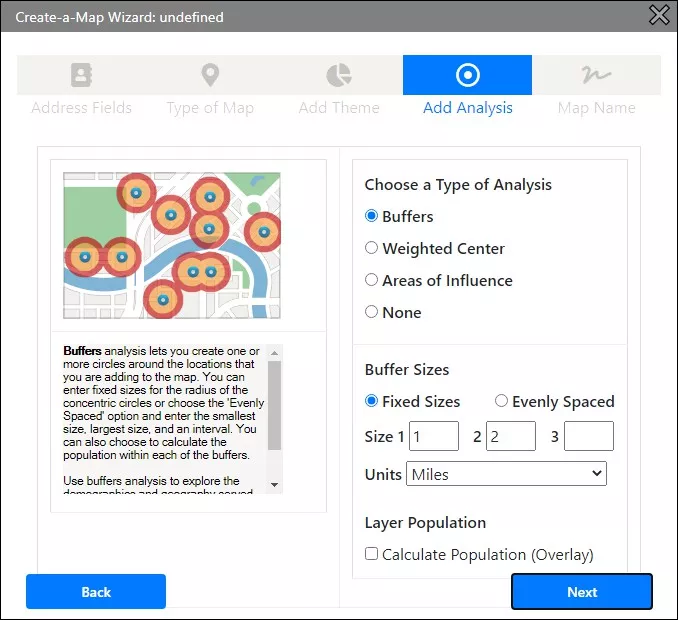Image resolution: width=678 pixels, height=620 pixels.
Task: Click the Add Theme pie chart icon
Action: [339, 75]
